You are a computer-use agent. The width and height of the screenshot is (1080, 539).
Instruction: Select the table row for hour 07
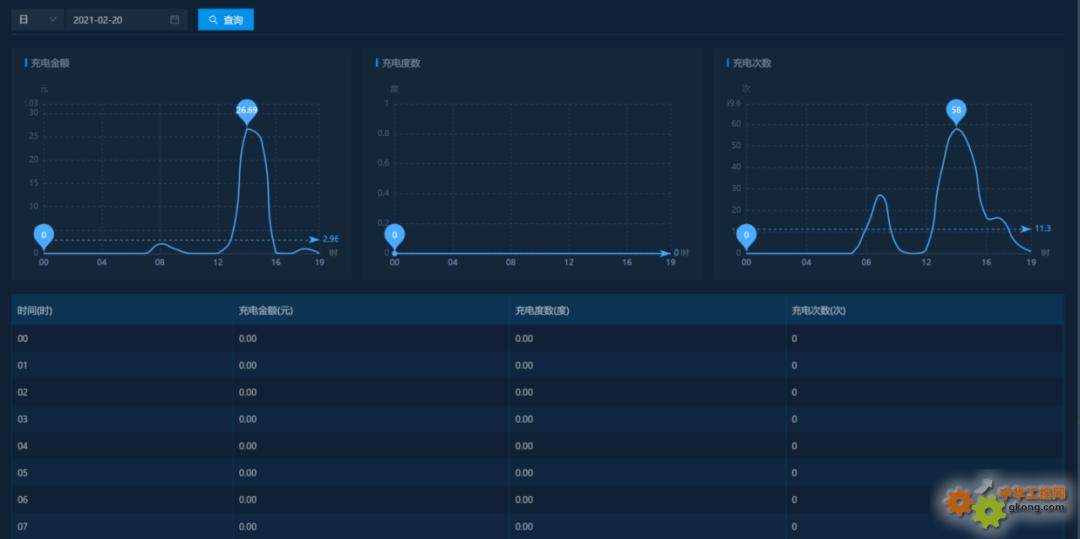(537, 526)
